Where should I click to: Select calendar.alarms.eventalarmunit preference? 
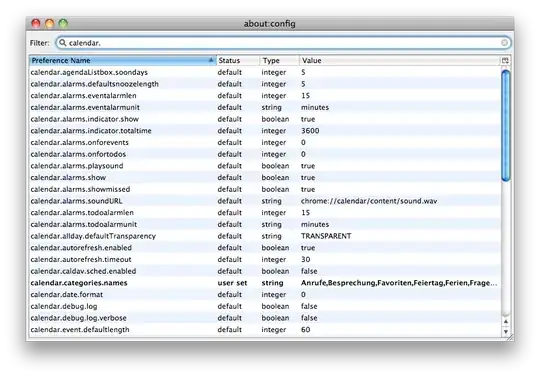[265, 107]
